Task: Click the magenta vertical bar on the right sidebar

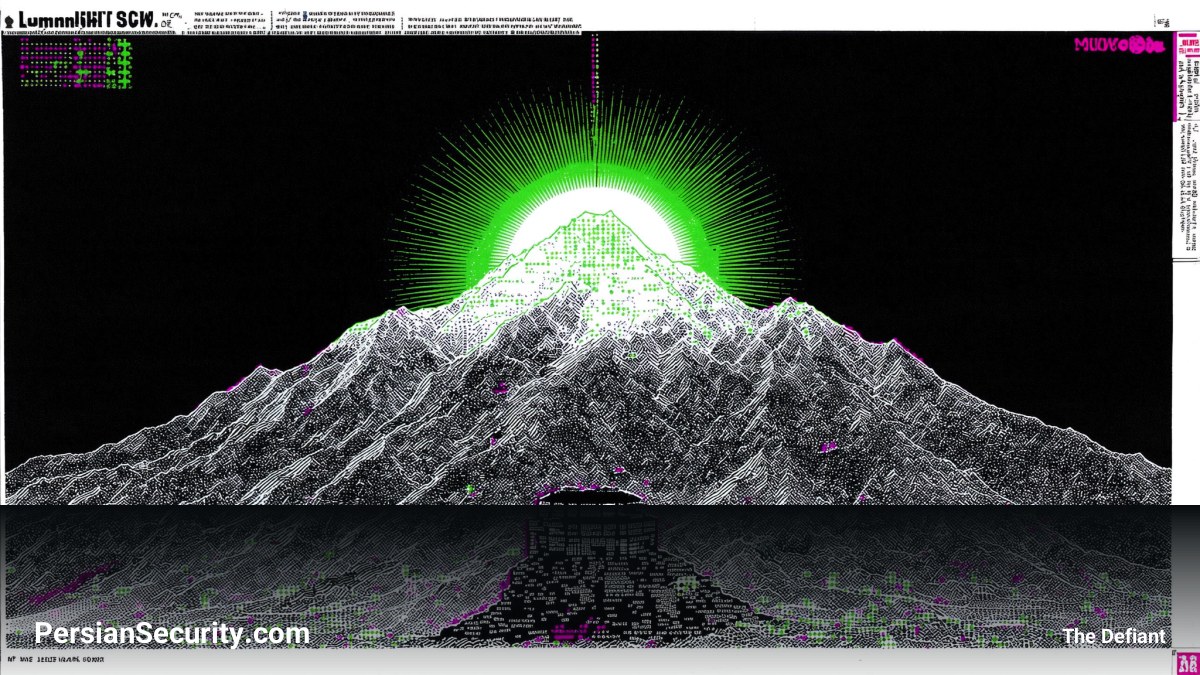Action: [1176, 78]
